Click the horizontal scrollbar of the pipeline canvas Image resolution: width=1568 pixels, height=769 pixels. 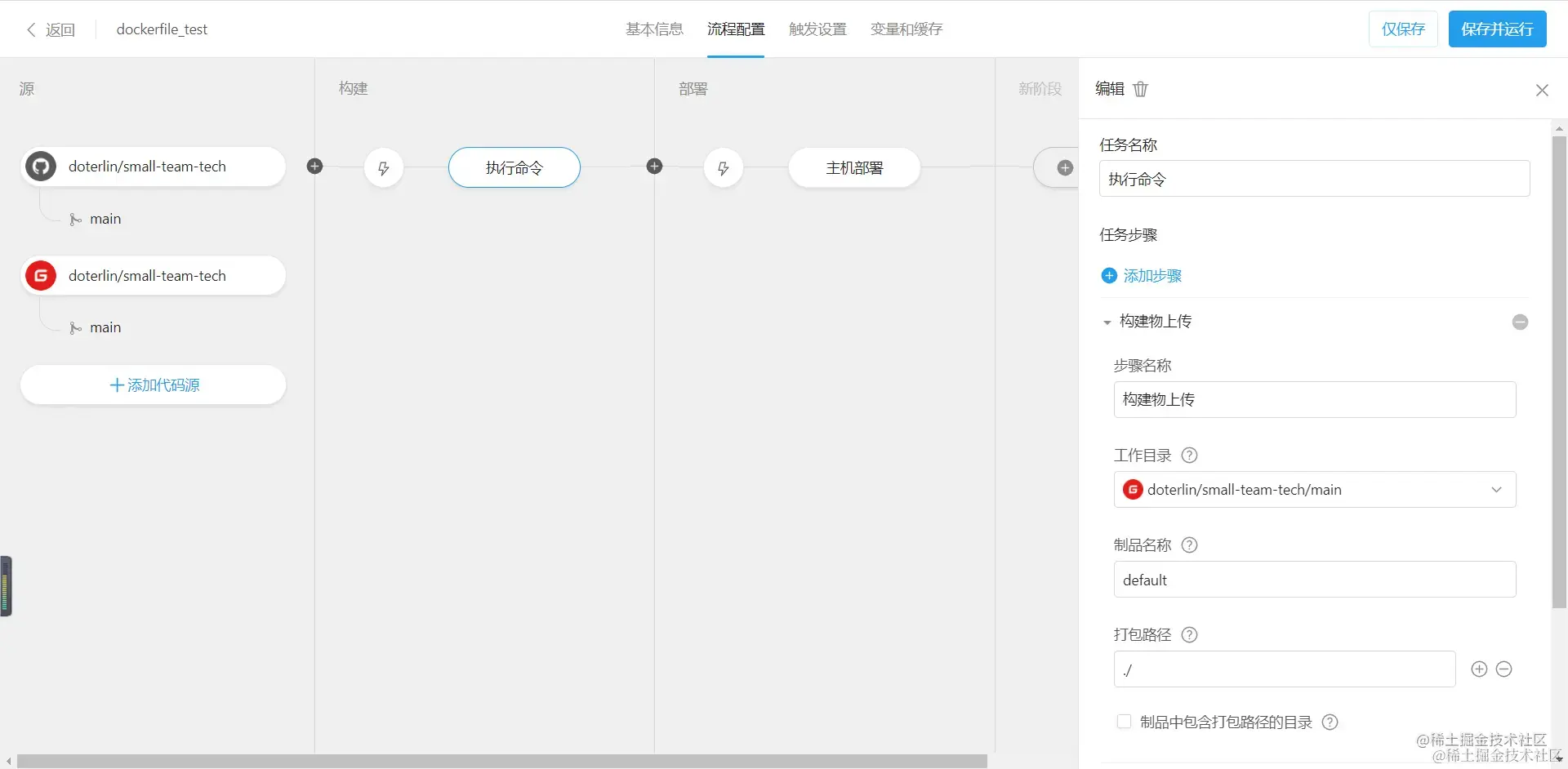click(x=502, y=761)
